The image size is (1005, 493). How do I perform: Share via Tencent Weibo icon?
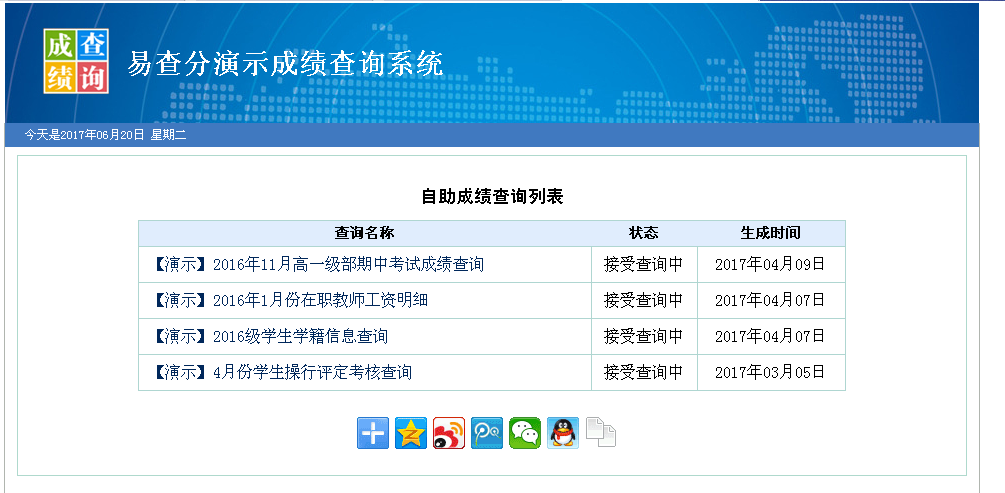pos(487,433)
